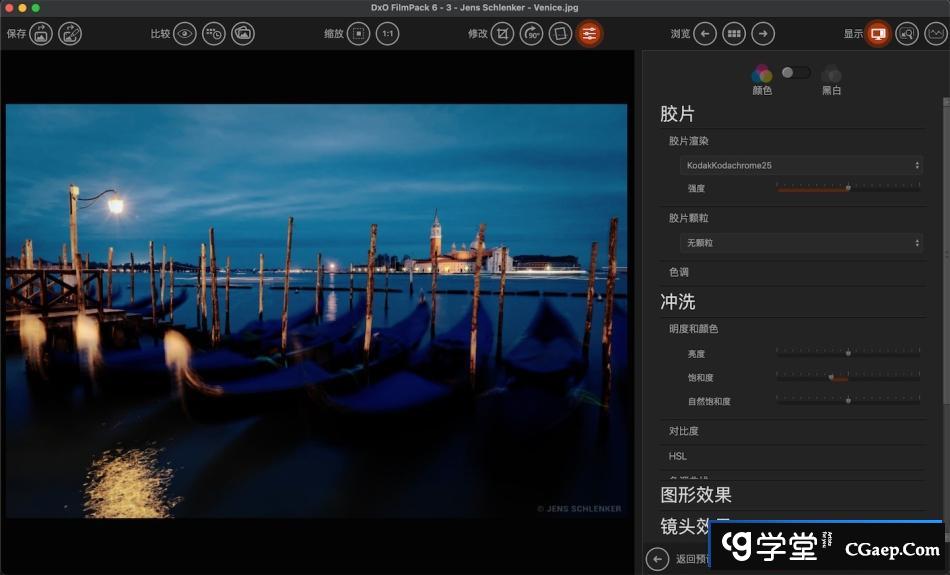Expand the 图形效果 section
The image size is (950, 575).
pyautogui.click(x=696, y=494)
